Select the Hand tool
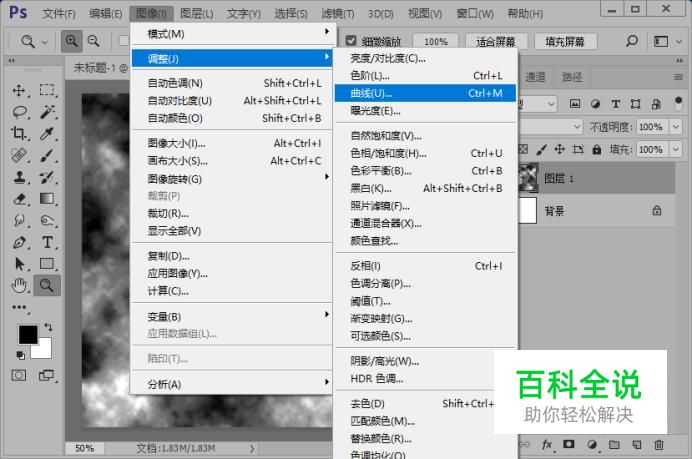The width and height of the screenshot is (692, 459). click(19, 286)
